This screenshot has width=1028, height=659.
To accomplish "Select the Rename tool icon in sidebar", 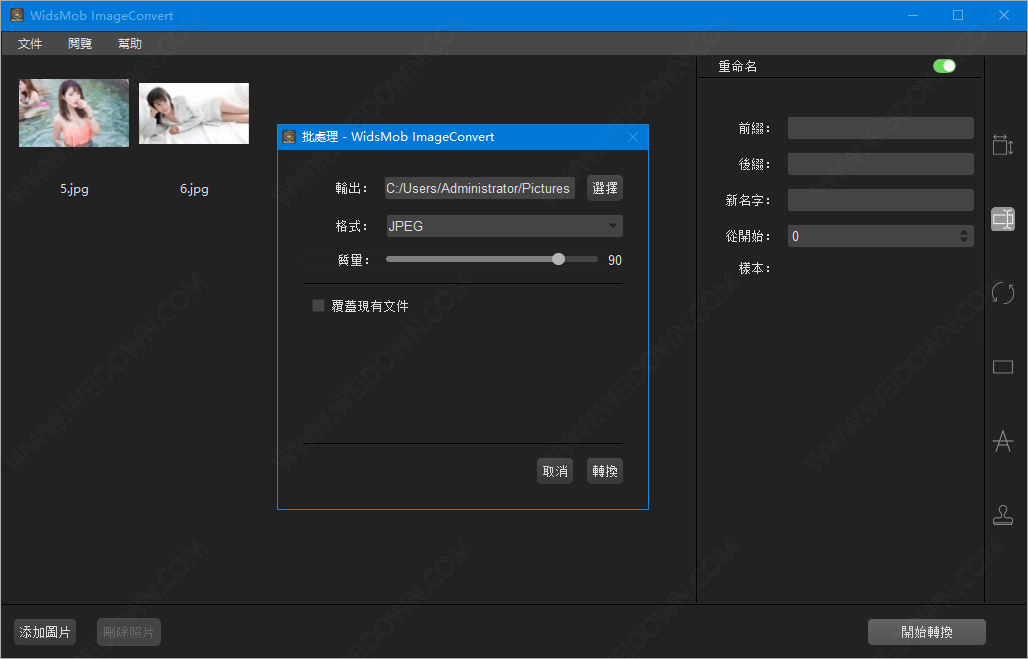I will pyautogui.click(x=1002, y=218).
